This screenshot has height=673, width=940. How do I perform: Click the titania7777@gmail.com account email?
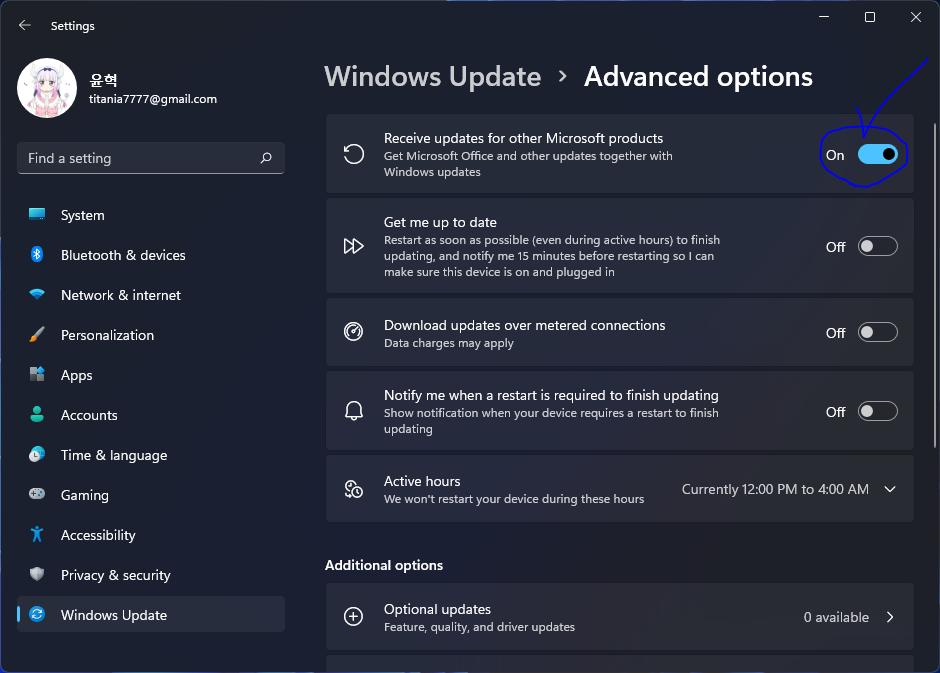[x=153, y=99]
